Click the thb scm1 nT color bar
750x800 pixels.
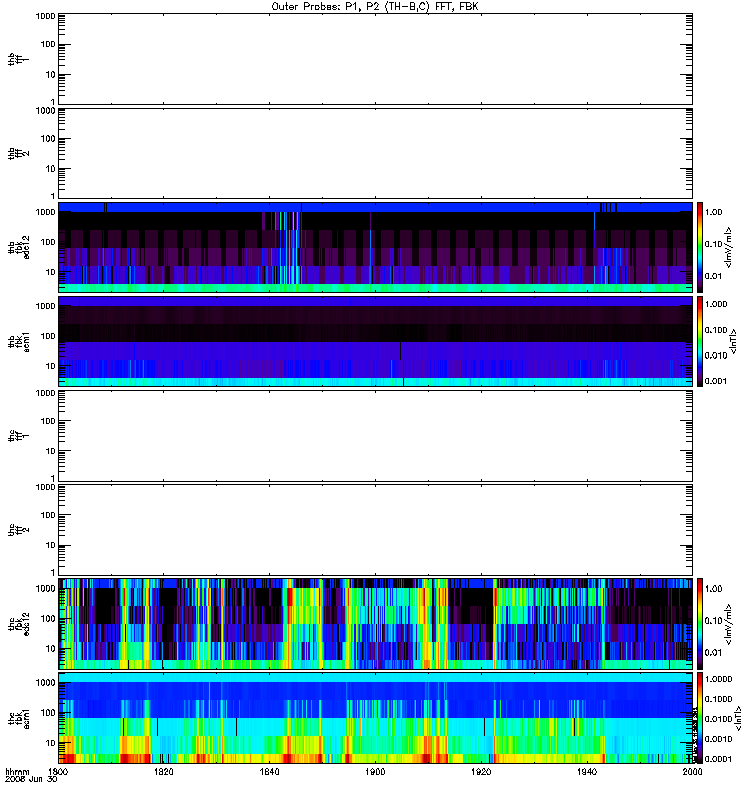(x=700, y=341)
